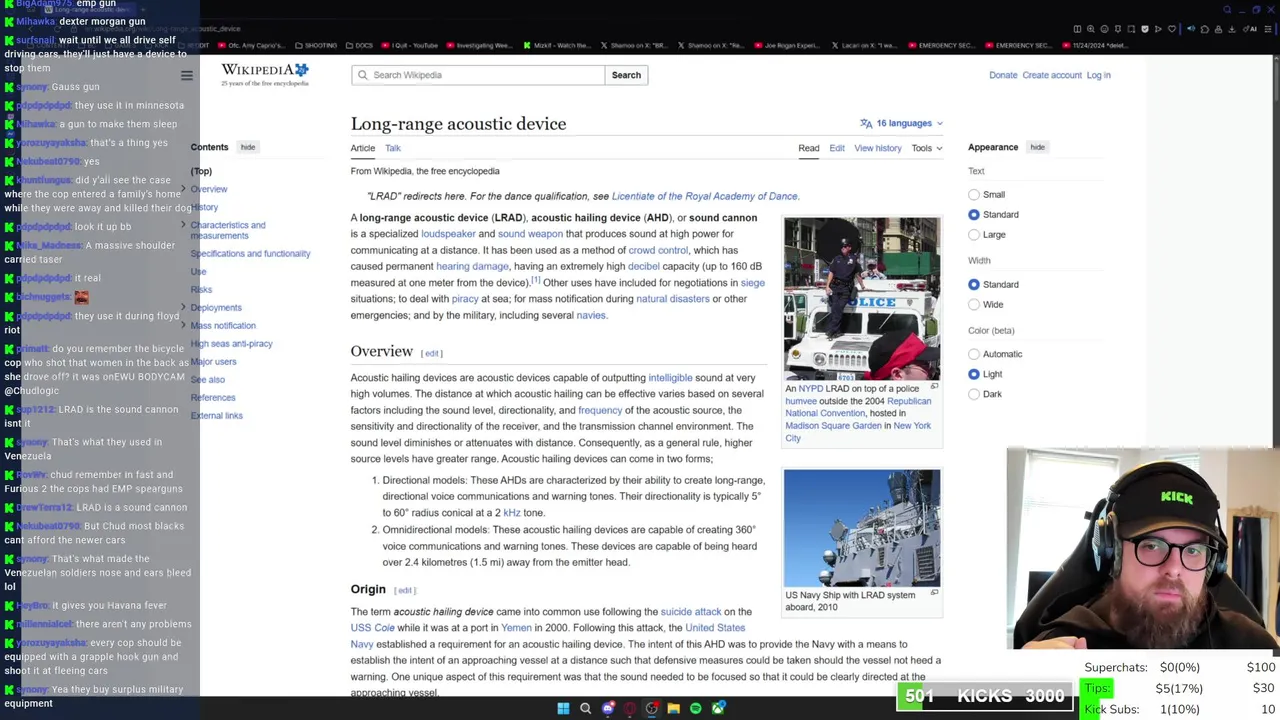Follow the USS Cole link
Screen dimensions: 1280x720
pyautogui.click(x=373, y=628)
